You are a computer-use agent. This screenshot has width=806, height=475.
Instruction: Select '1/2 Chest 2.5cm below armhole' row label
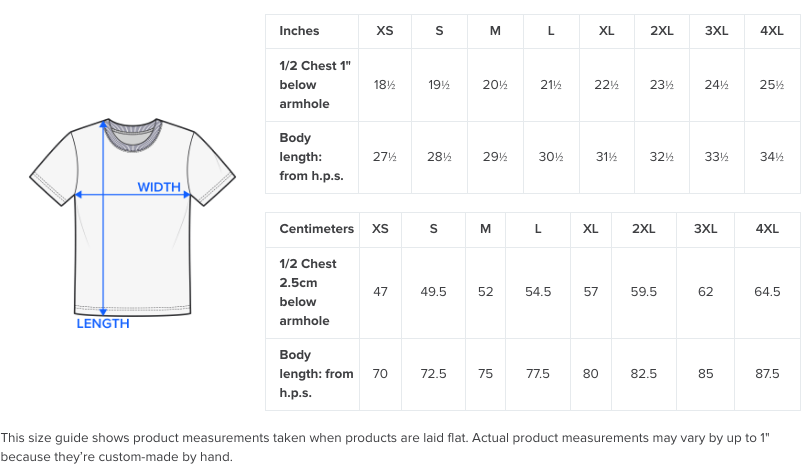click(x=308, y=292)
